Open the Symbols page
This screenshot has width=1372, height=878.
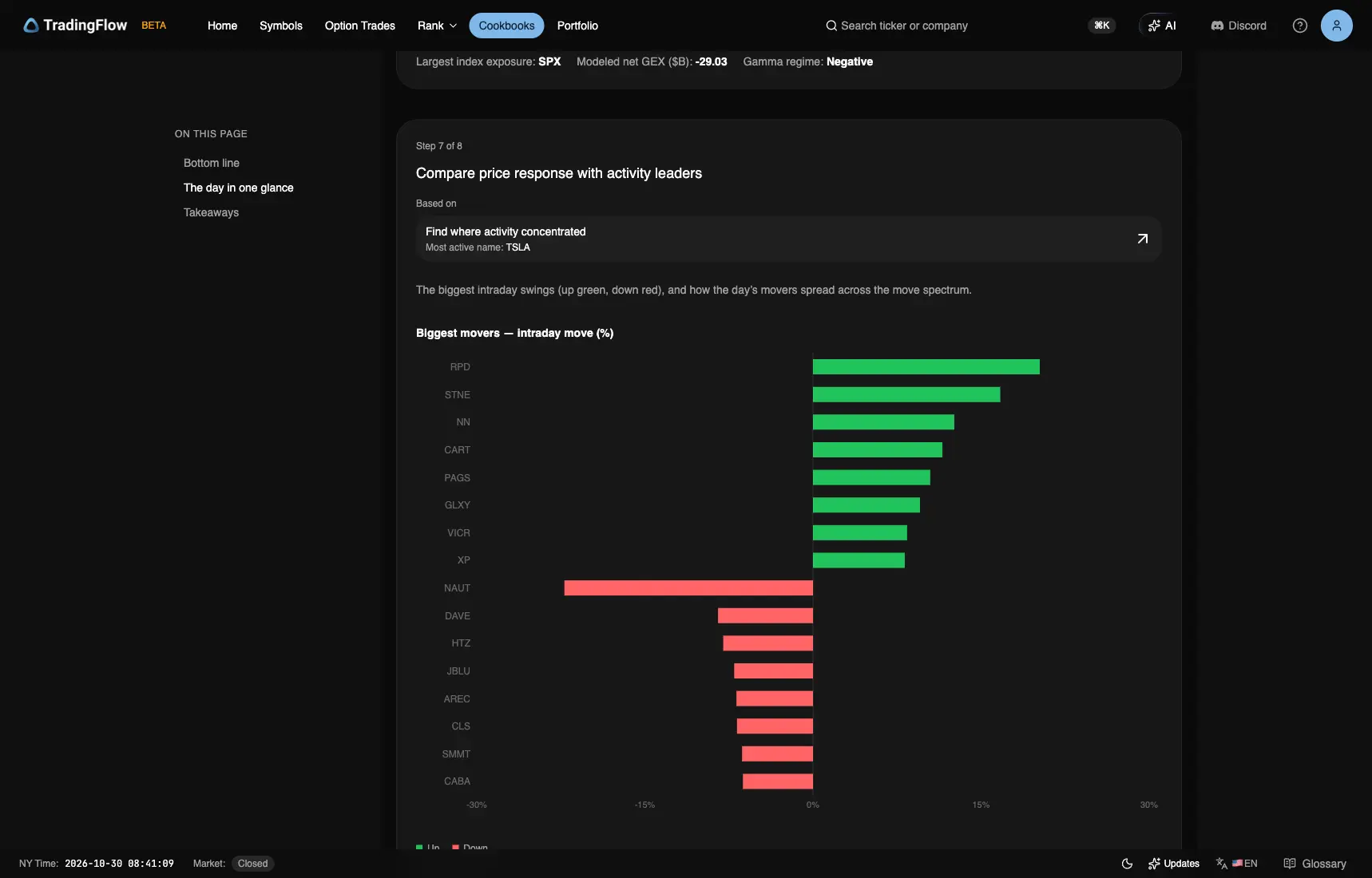coord(281,26)
